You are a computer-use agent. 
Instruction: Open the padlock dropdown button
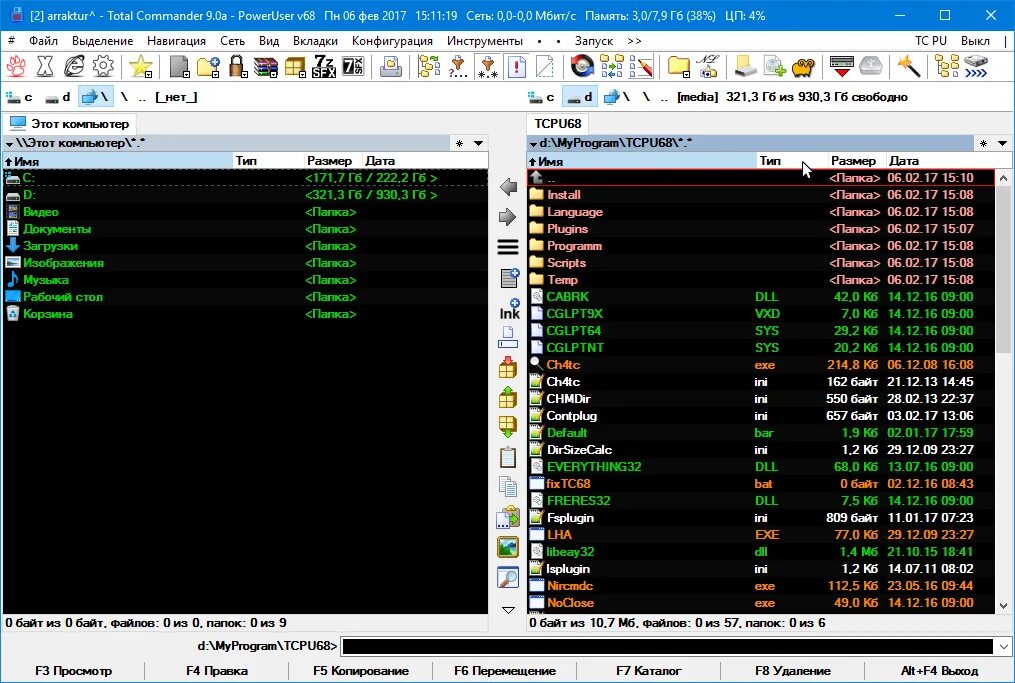coord(238,66)
